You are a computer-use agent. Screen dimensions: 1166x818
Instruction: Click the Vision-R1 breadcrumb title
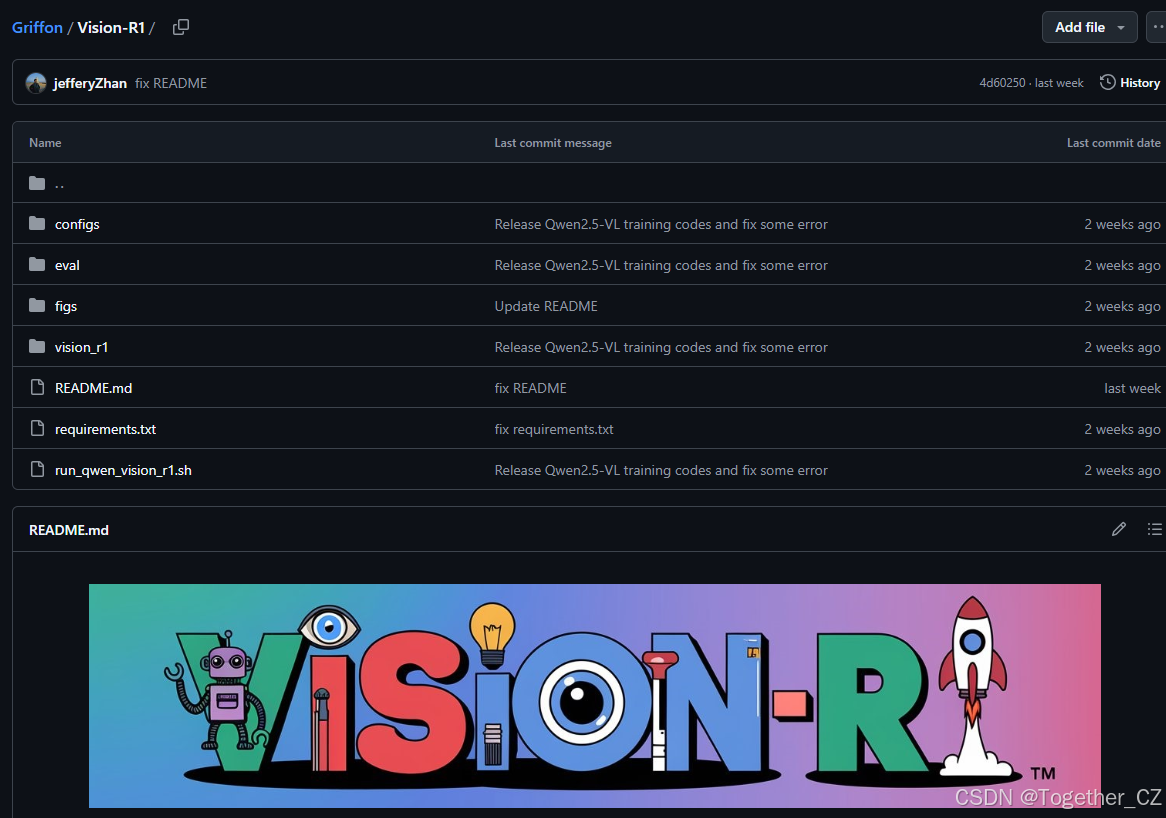point(112,27)
